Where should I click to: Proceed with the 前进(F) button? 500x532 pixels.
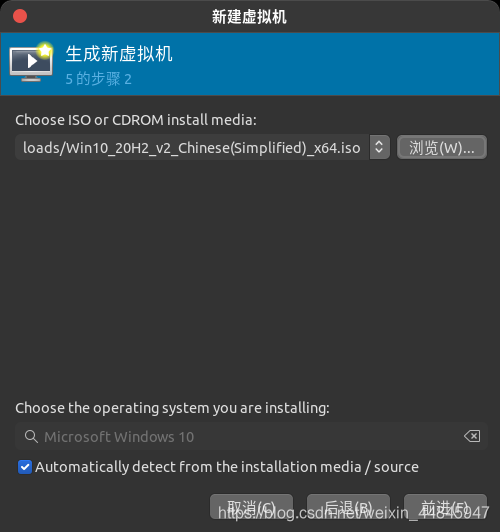click(445, 507)
